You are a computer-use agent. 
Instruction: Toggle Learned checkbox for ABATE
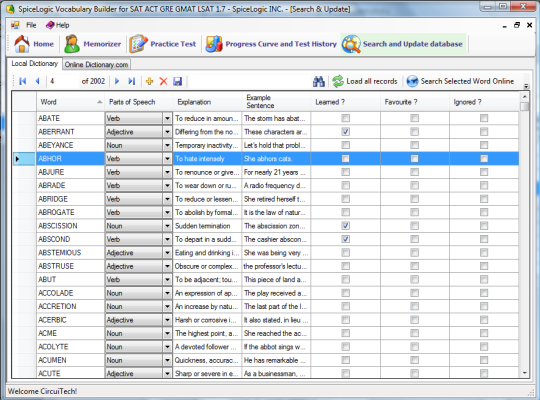345,118
